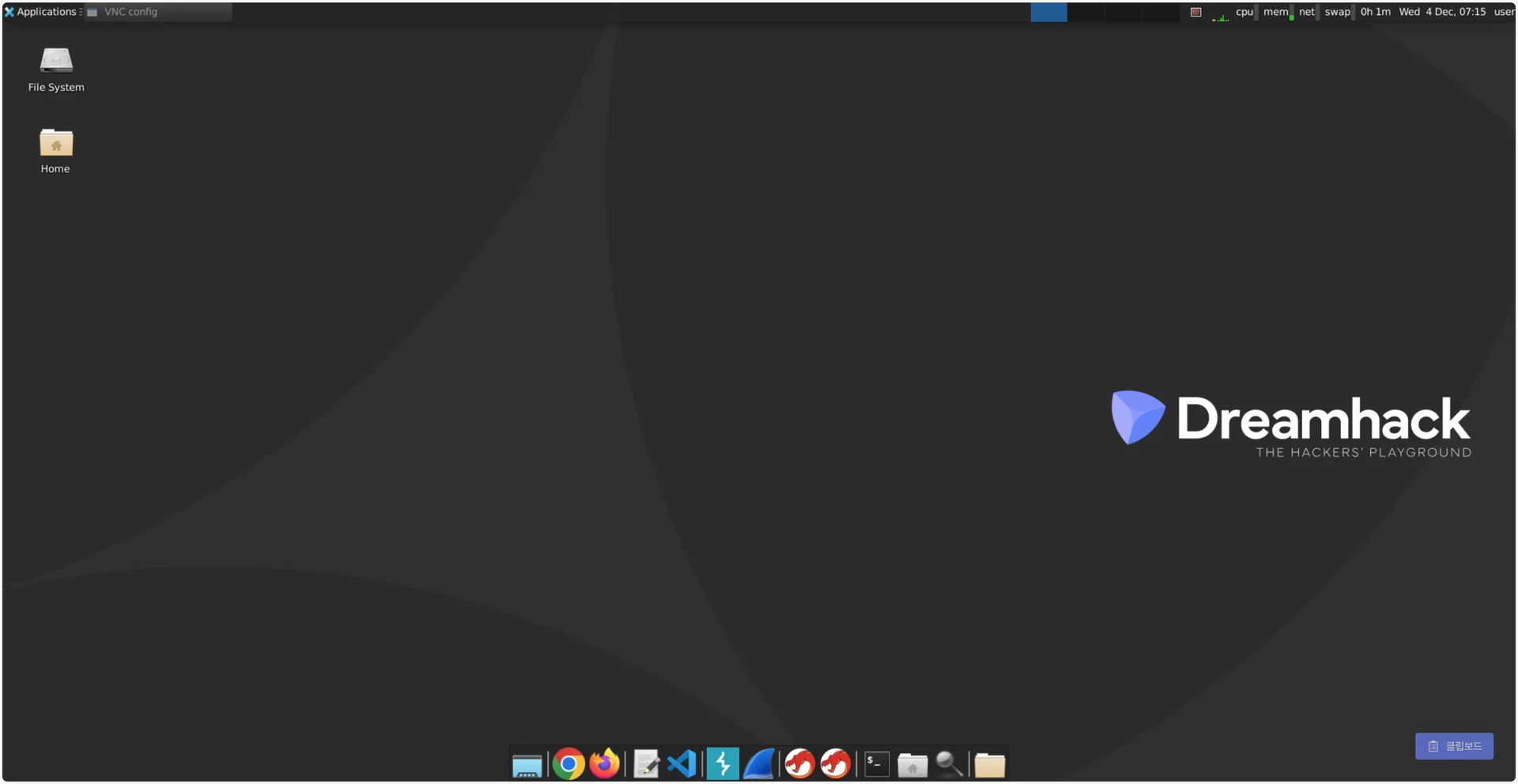Screen dimensions: 1518x784
Task: Launch Firefox browser from the dock
Action: 605,764
